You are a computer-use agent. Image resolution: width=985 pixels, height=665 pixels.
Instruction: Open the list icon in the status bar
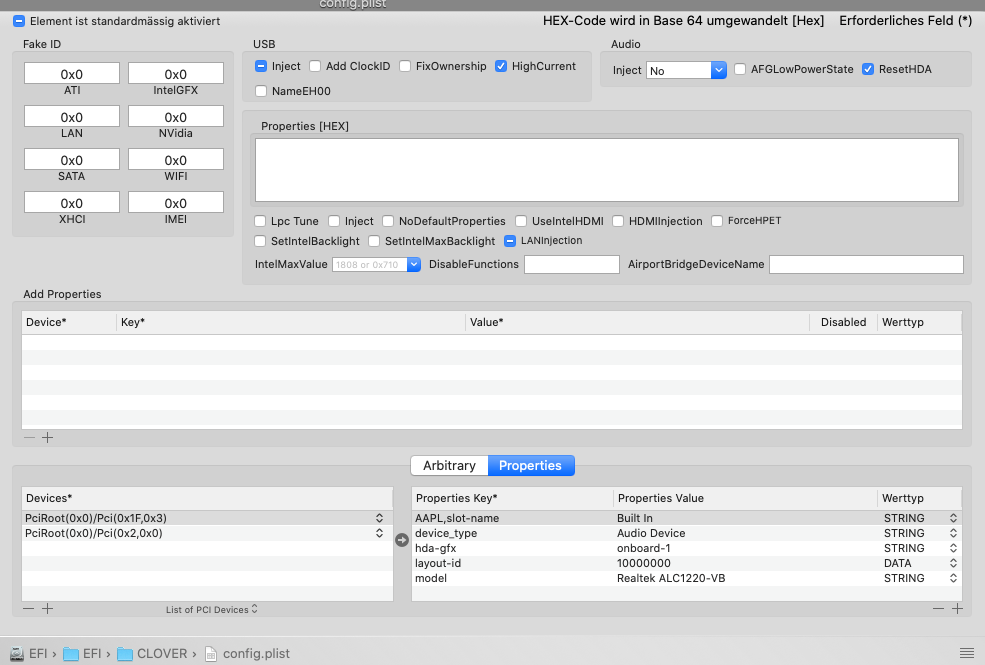pyautogui.click(x=967, y=653)
